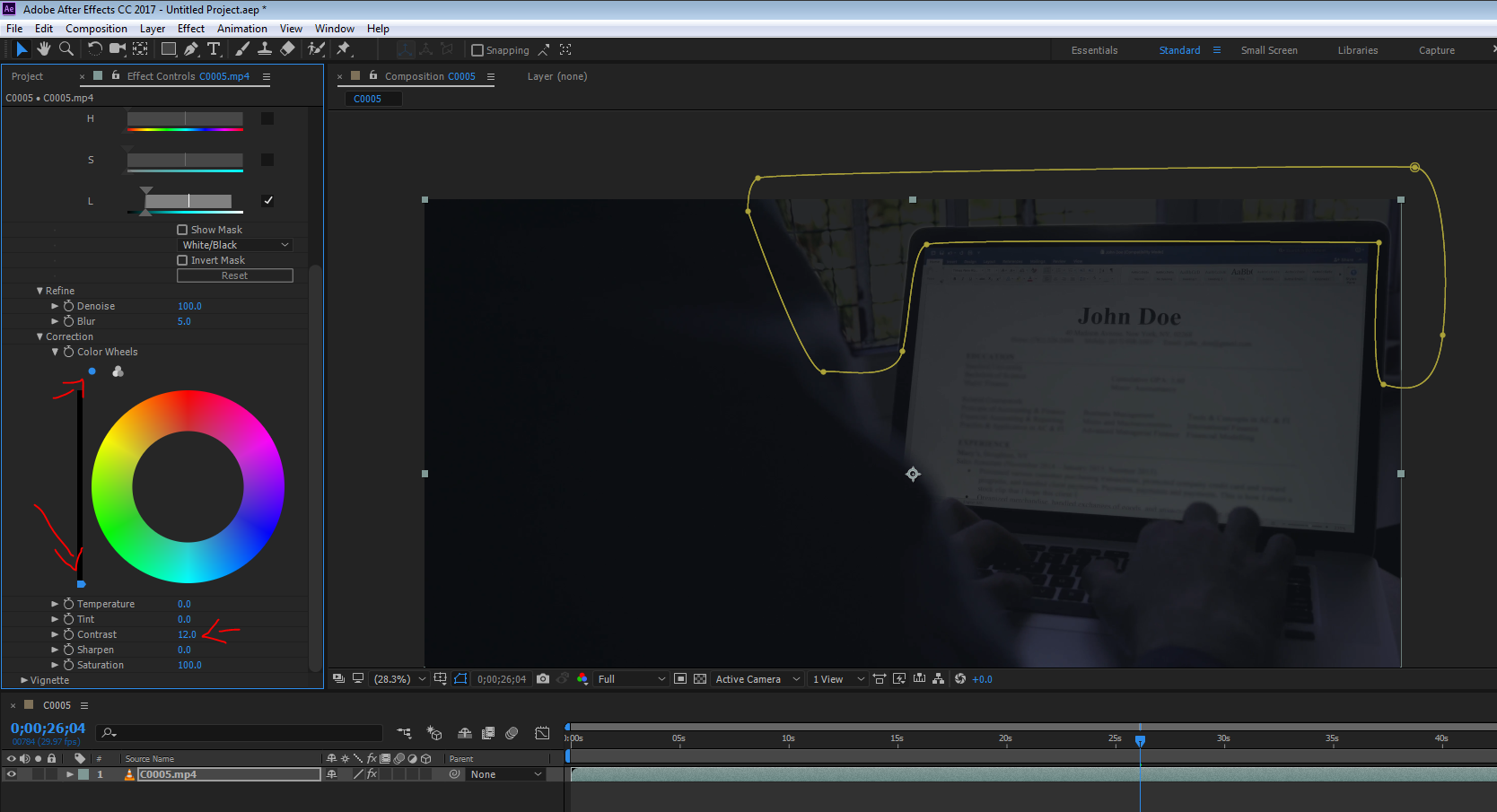The width and height of the screenshot is (1497, 812).
Task: Open the Full resolution dropdown
Action: tap(632, 679)
